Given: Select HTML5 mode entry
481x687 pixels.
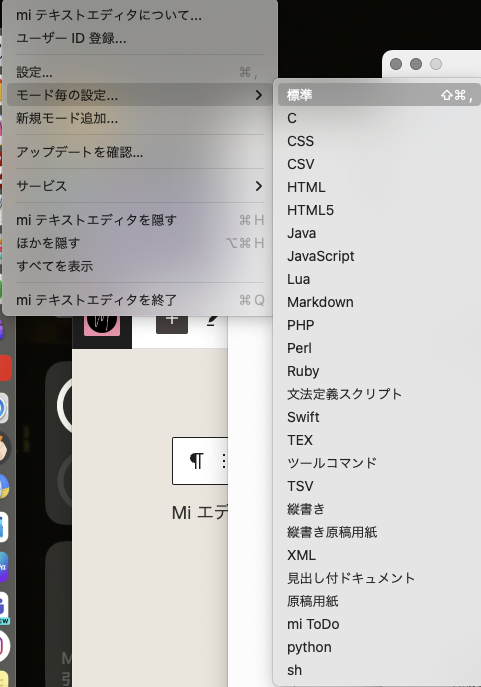Looking at the screenshot, I should [379, 210].
